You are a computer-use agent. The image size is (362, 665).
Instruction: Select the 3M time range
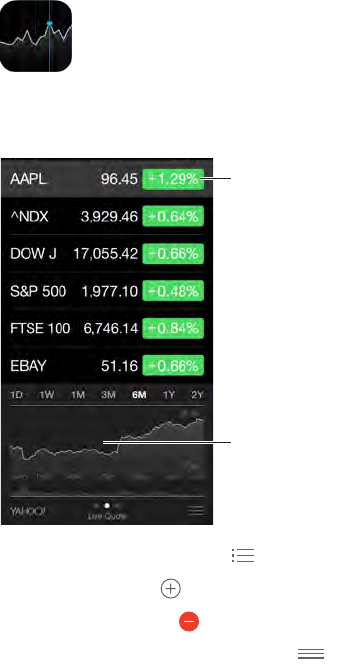[108, 395]
